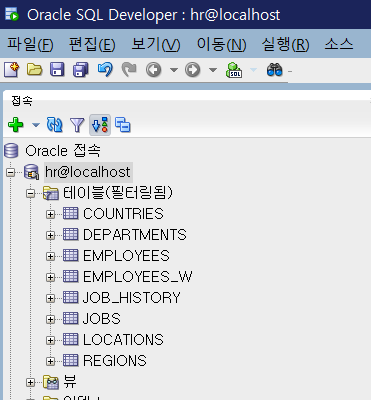
Task: Open the 보기(V) menu
Action: [156, 44]
